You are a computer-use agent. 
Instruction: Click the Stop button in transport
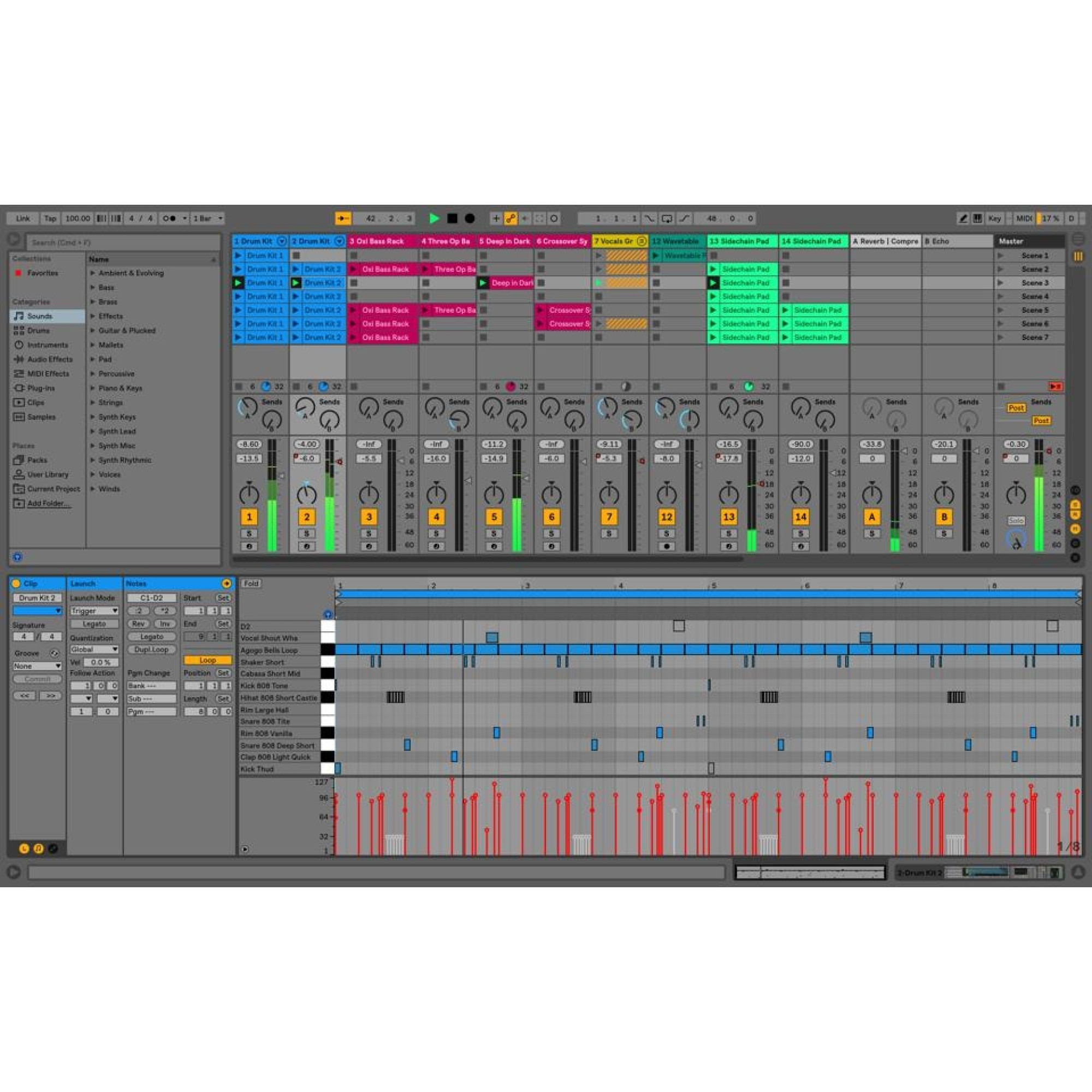(452, 218)
